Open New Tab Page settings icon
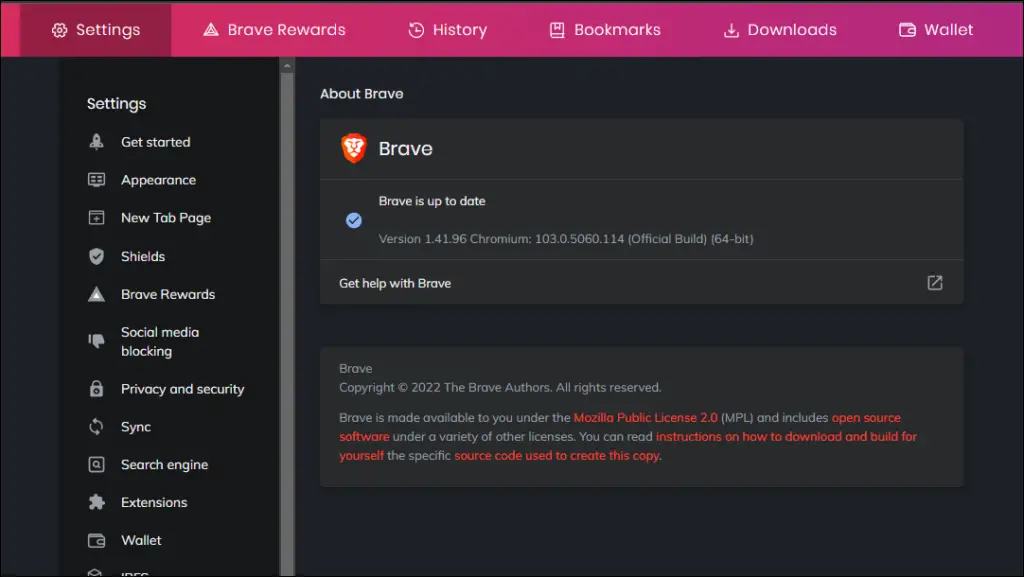 (96, 217)
